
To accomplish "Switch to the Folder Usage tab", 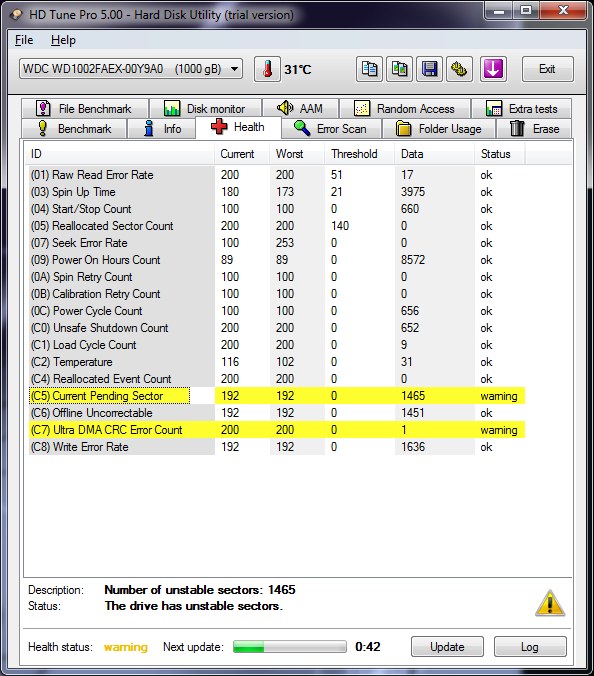I will 438,128.
